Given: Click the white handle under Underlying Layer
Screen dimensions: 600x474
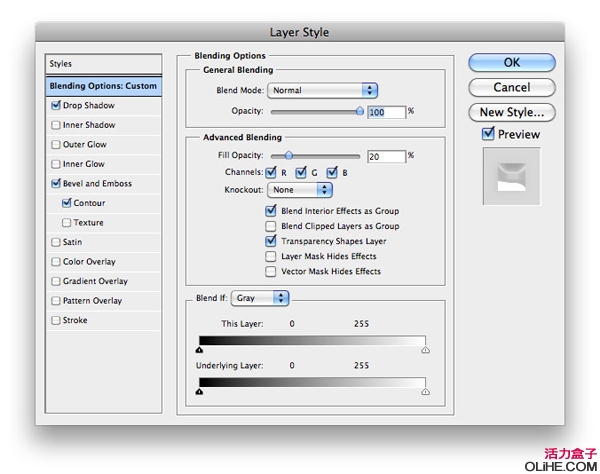Looking at the screenshot, I should [426, 392].
